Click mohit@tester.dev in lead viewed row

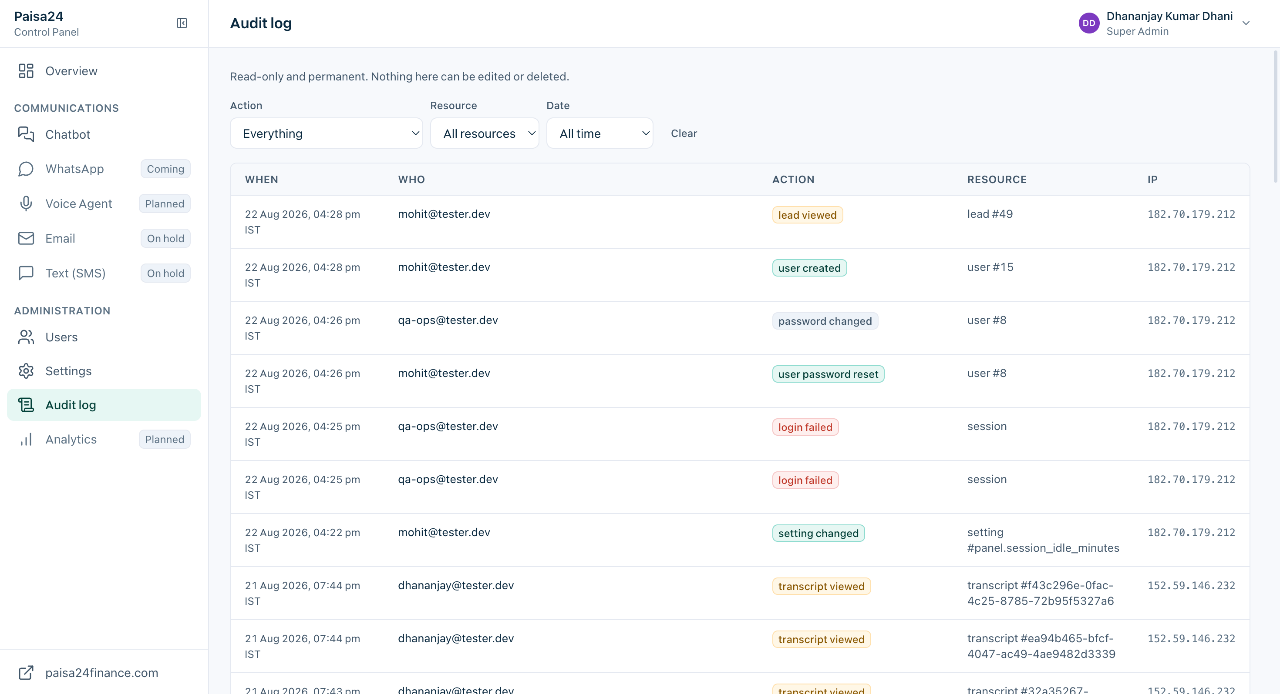click(444, 214)
